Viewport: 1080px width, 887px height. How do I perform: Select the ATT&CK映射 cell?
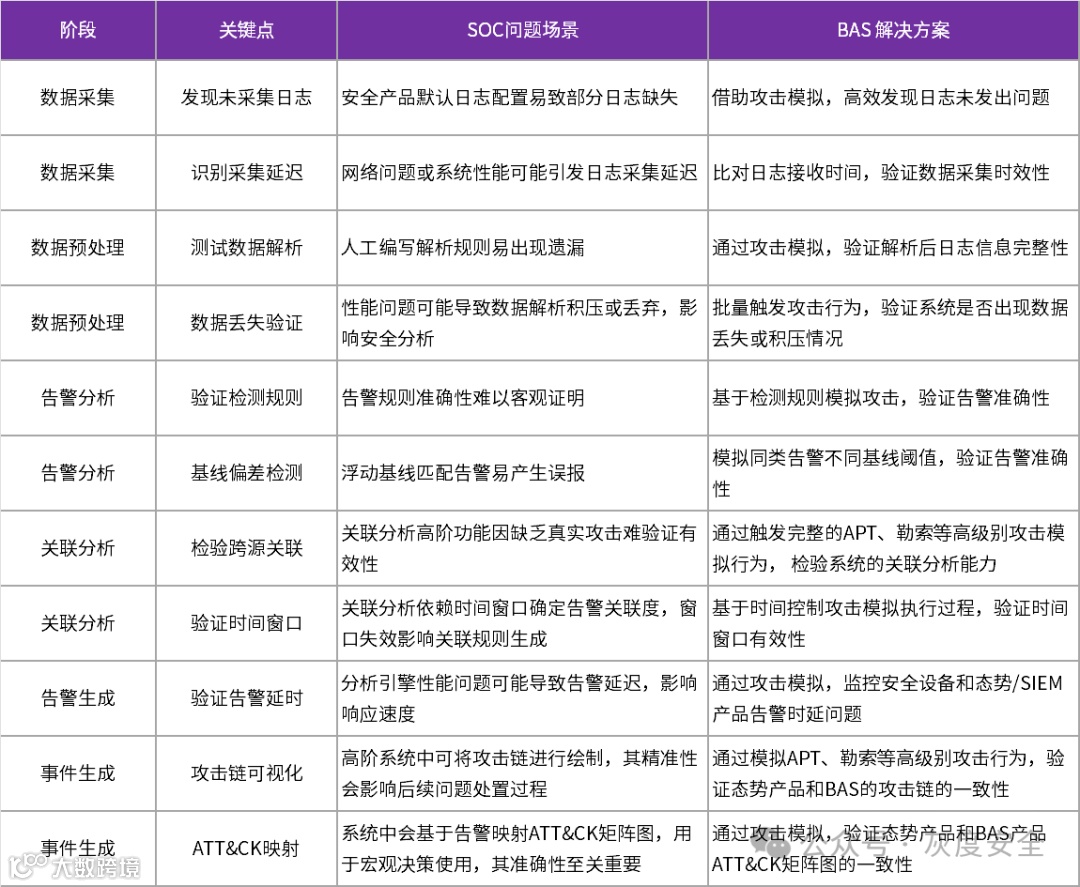[x=247, y=848]
